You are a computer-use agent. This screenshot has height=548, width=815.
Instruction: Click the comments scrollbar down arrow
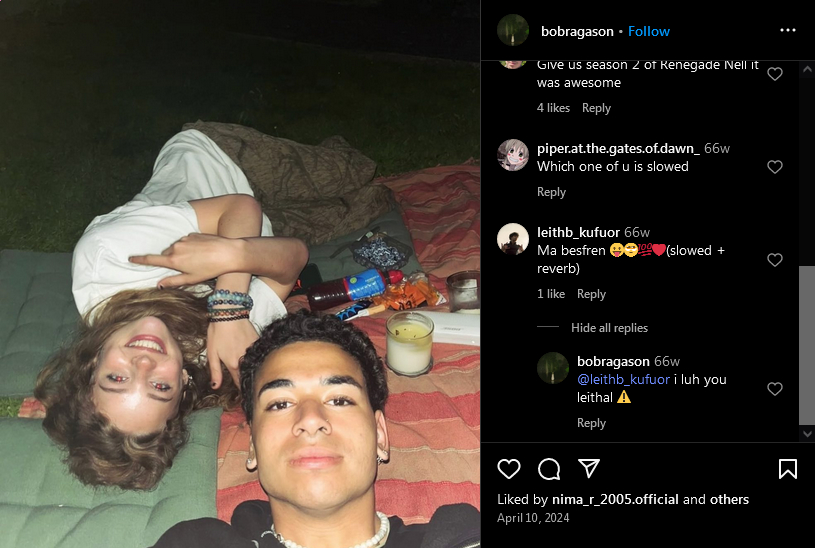coord(807,434)
